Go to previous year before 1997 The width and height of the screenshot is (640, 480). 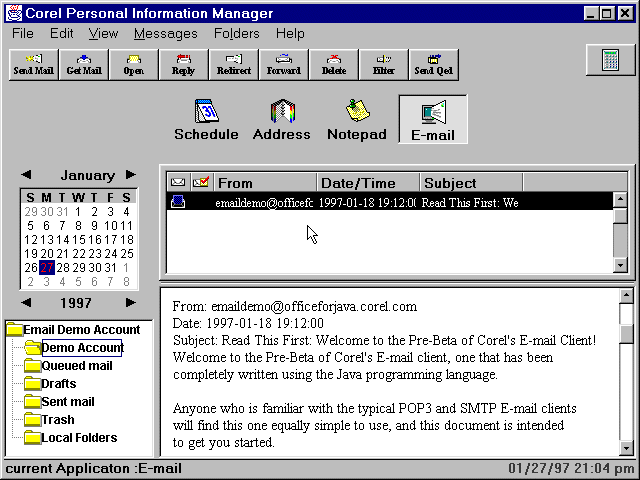pyautogui.click(x=26, y=302)
